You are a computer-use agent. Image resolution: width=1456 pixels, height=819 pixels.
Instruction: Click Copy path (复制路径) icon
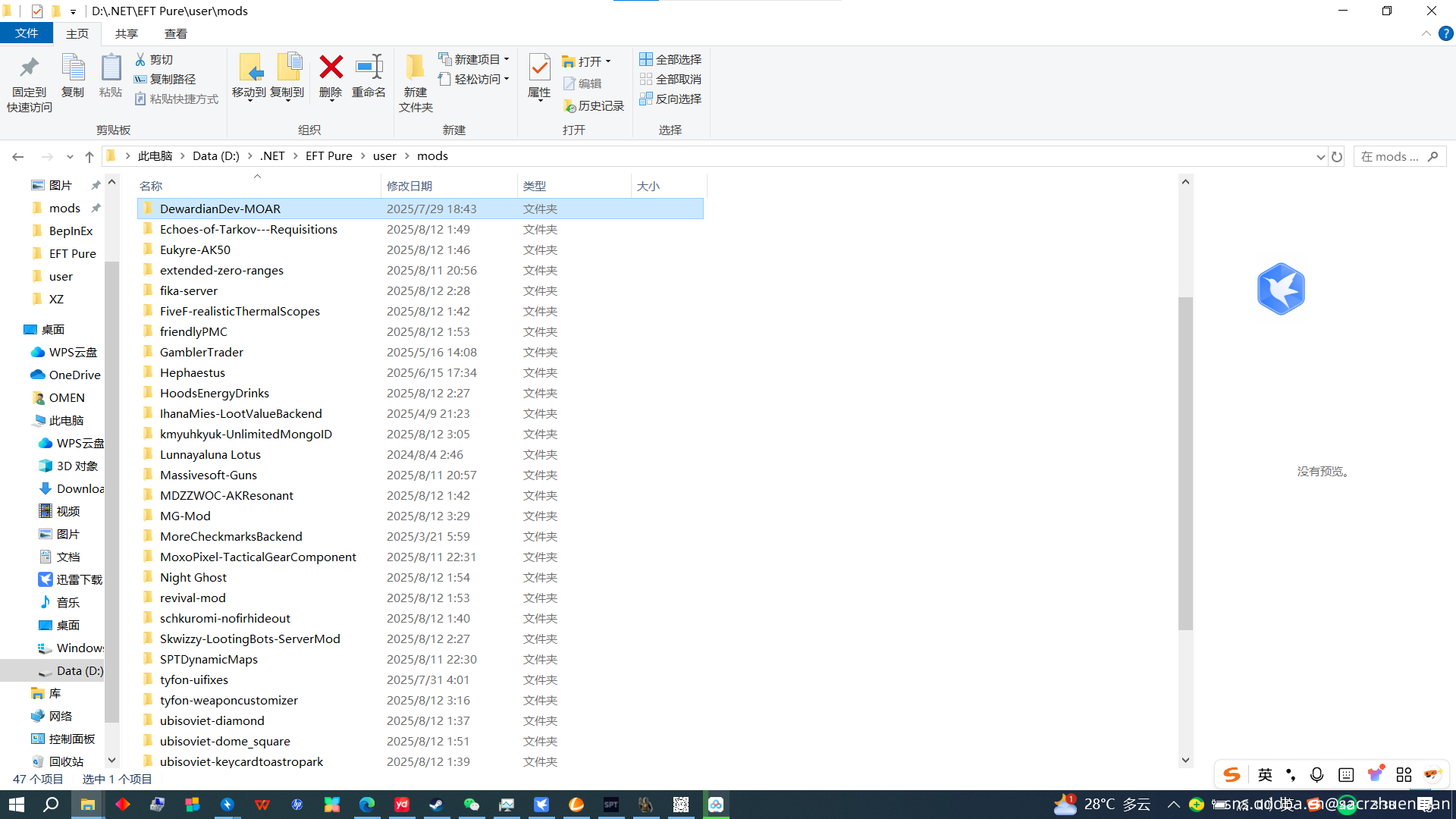(x=140, y=79)
